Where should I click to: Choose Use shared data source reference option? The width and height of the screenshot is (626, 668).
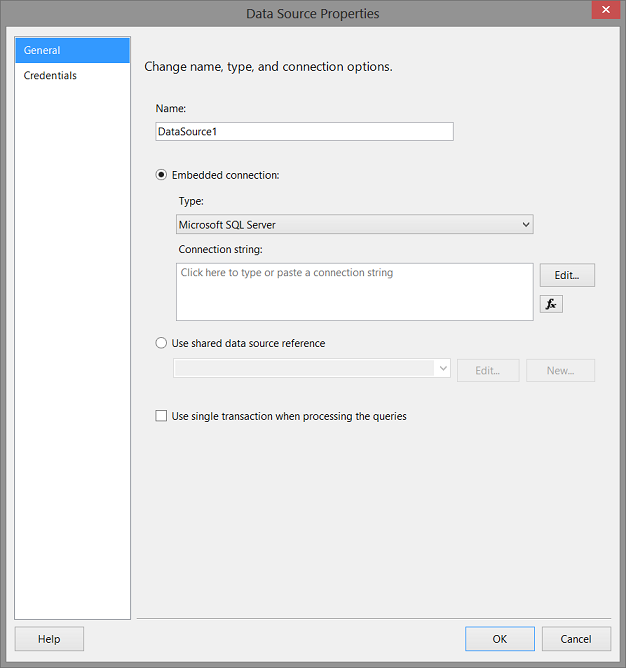pos(162,343)
